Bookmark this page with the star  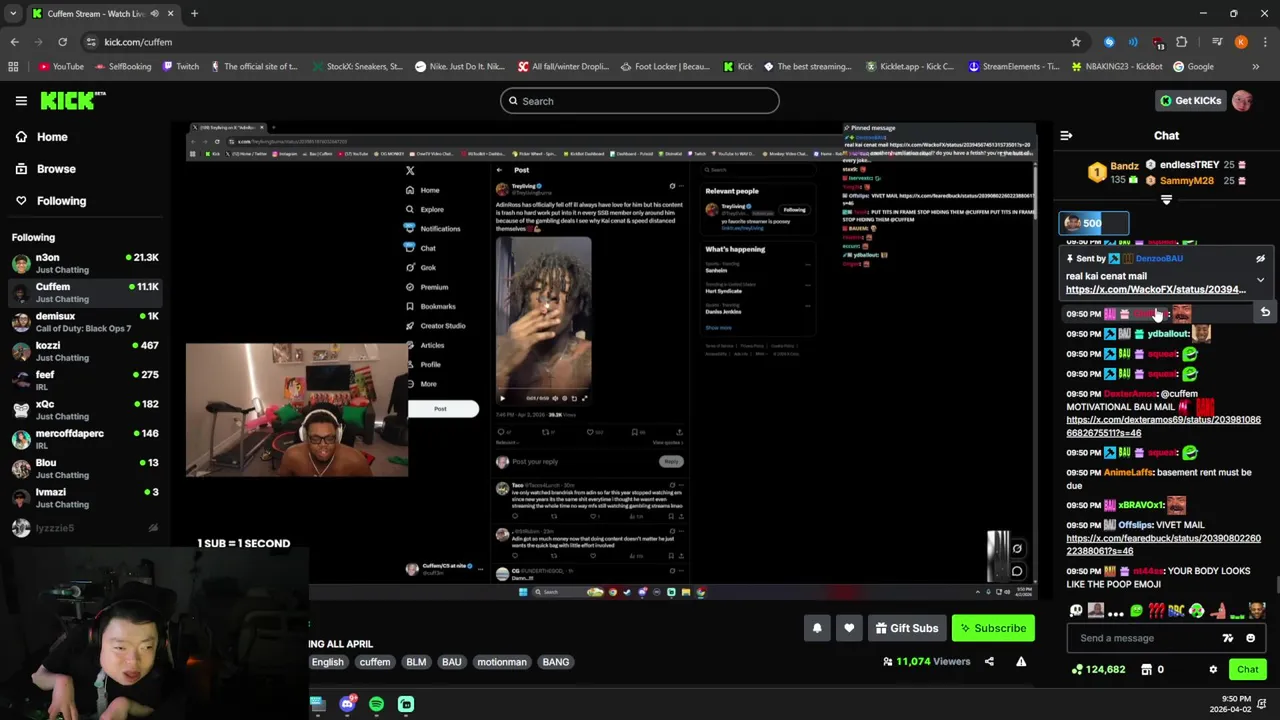click(x=1076, y=42)
